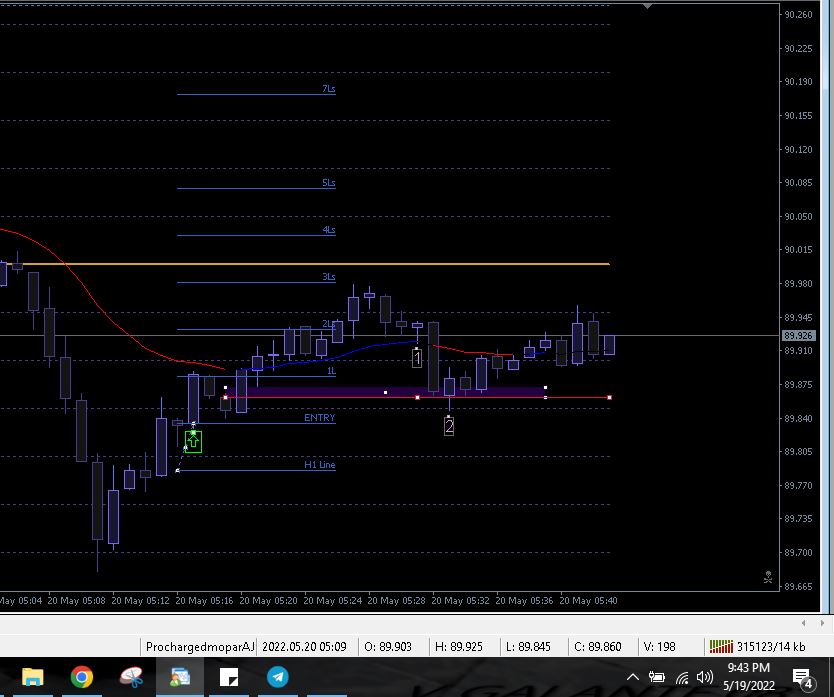Click the red trendline right end handle

click(610, 397)
